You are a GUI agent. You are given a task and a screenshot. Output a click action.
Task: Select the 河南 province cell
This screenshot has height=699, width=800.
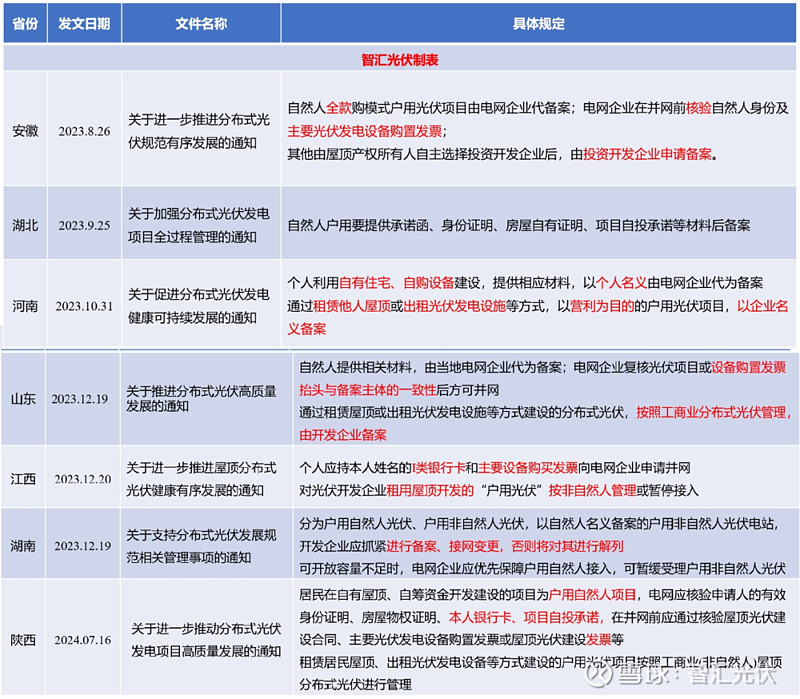click(x=25, y=306)
